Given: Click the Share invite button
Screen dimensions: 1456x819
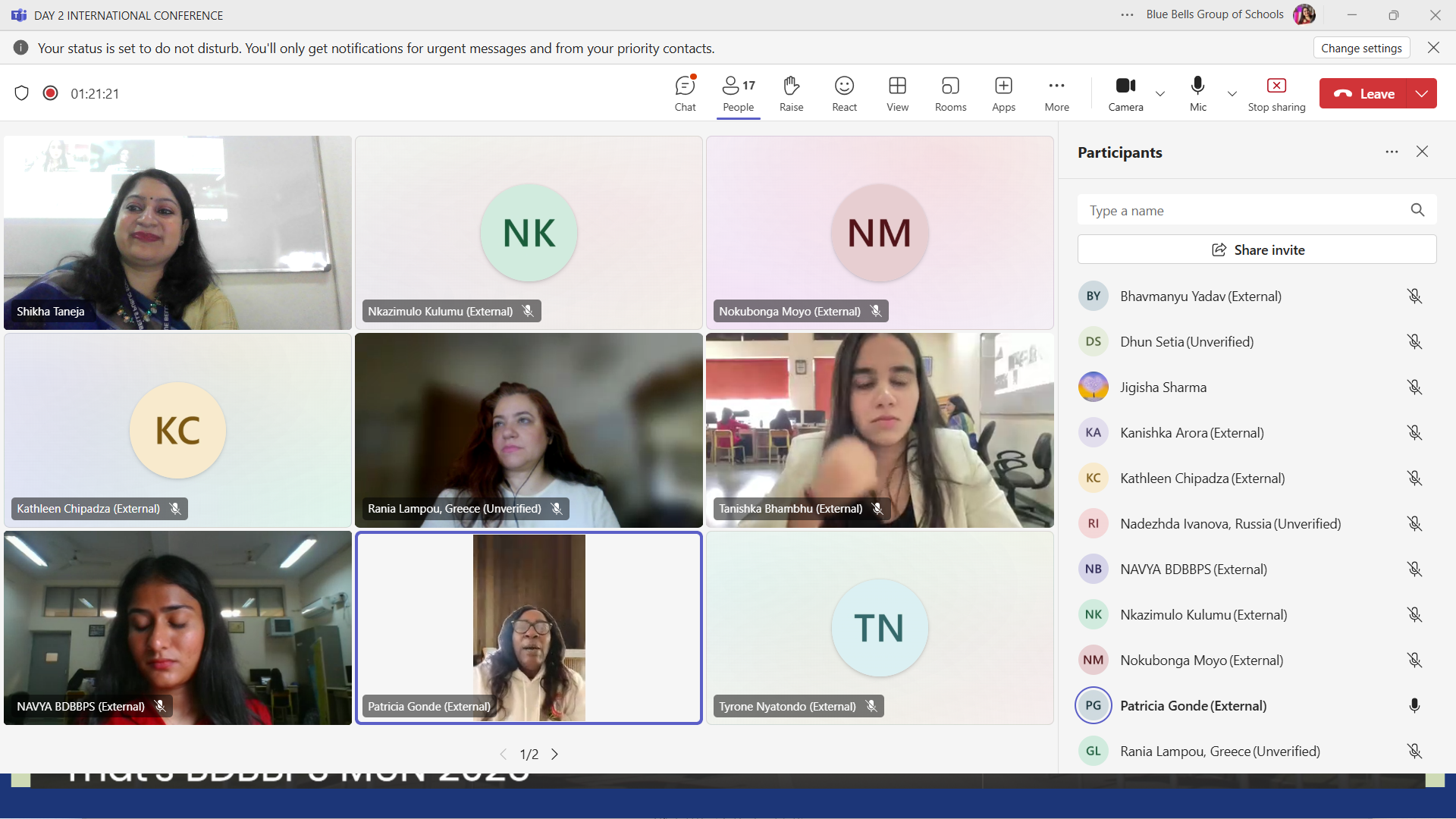Looking at the screenshot, I should tap(1257, 249).
